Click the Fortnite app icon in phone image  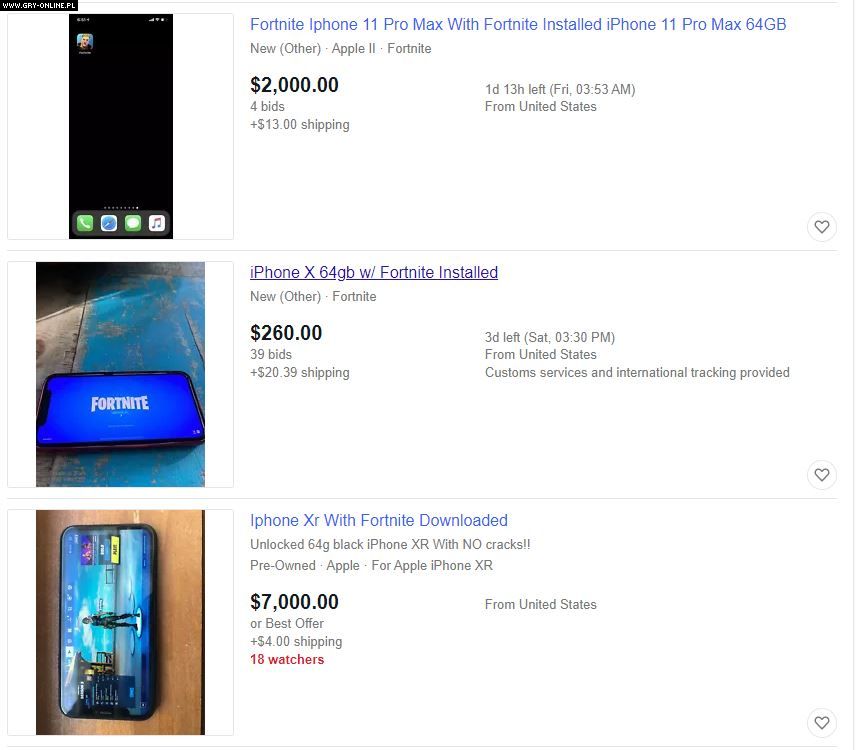coord(85,42)
